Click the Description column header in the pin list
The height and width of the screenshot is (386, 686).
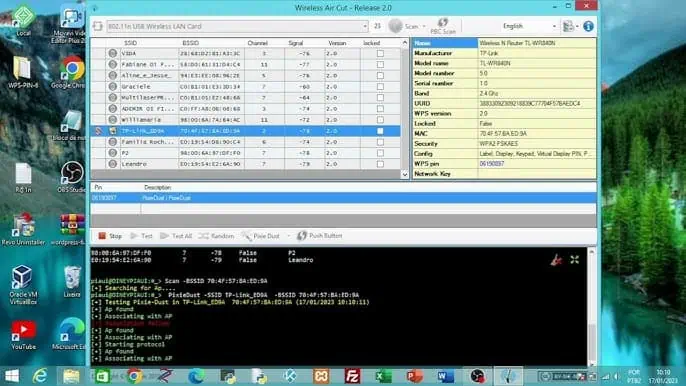pos(158,187)
